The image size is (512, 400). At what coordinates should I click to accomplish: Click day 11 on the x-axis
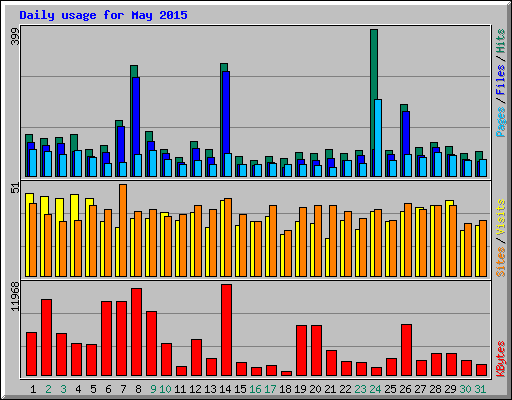click(180, 389)
